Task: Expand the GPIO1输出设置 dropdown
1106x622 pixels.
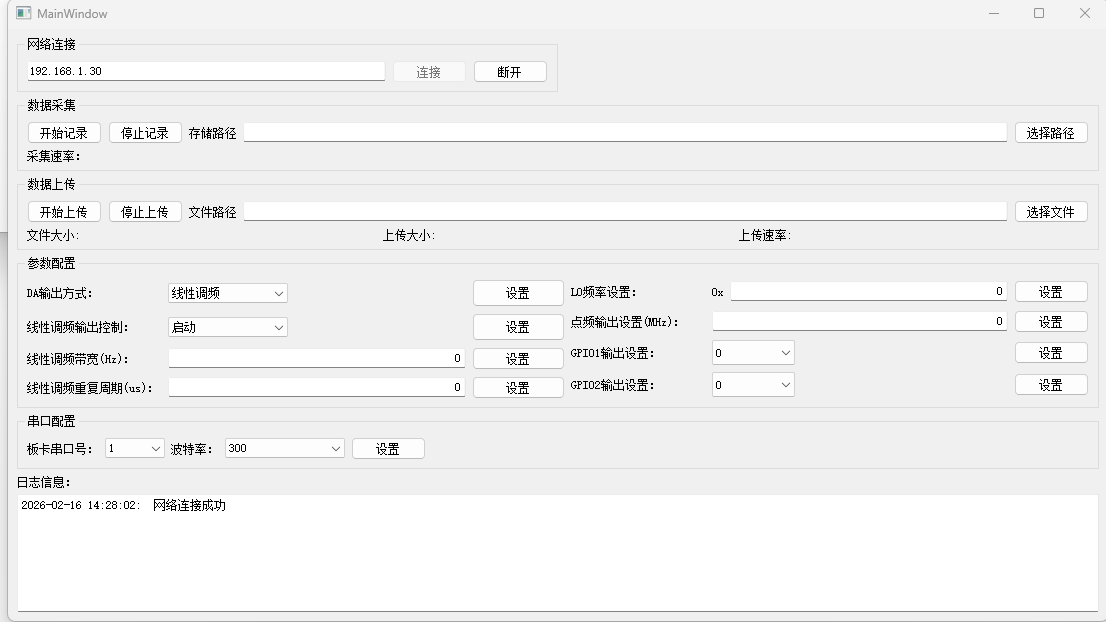Action: [x=753, y=353]
